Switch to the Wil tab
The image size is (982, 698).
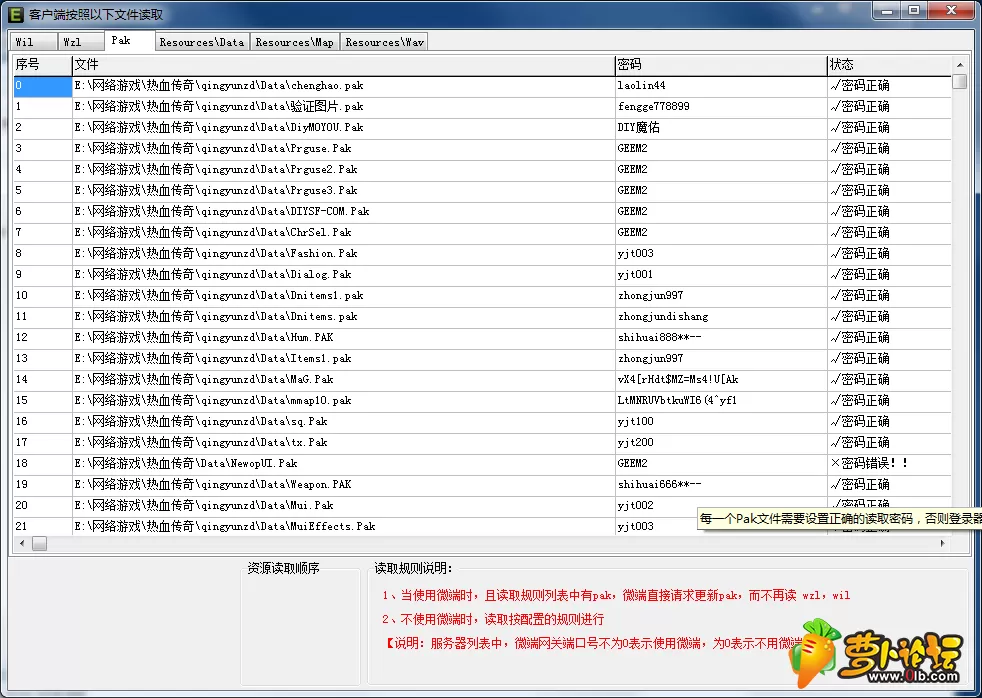pyautogui.click(x=34, y=42)
